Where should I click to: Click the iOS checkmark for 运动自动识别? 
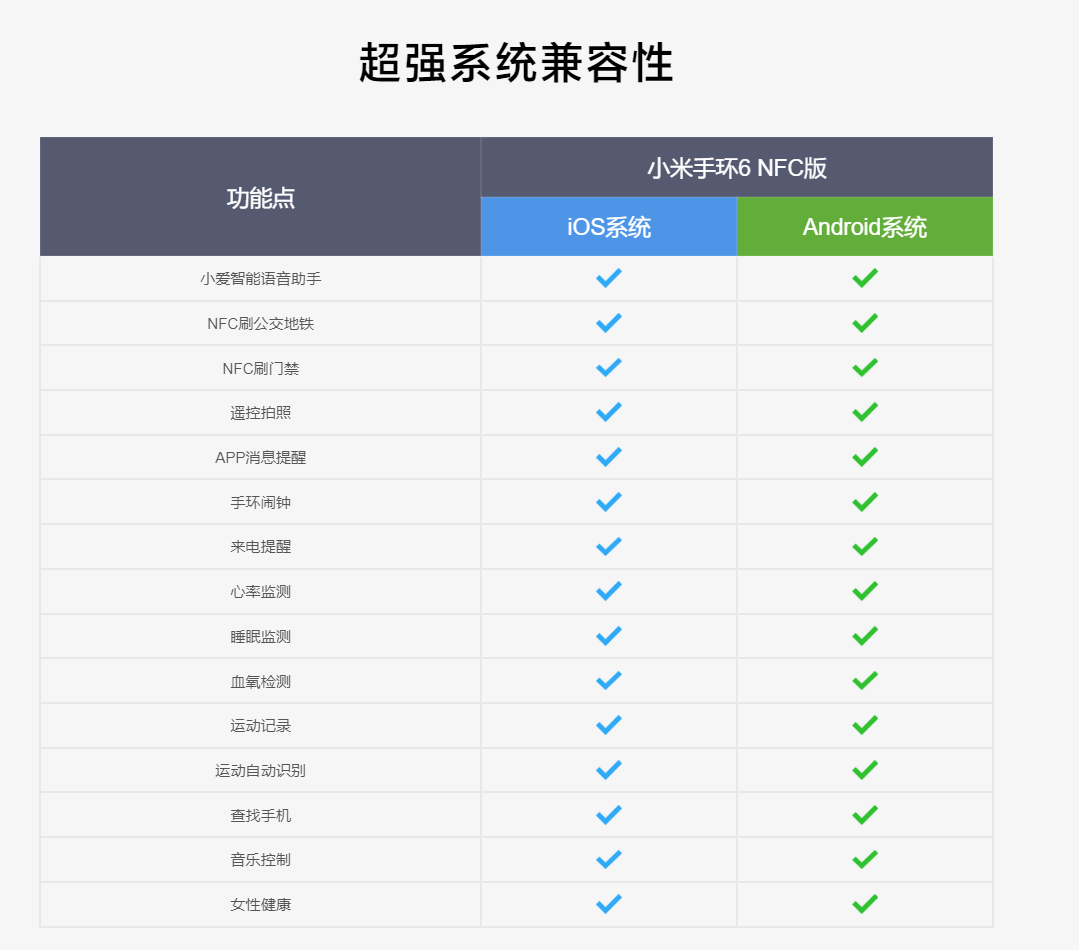tap(608, 770)
